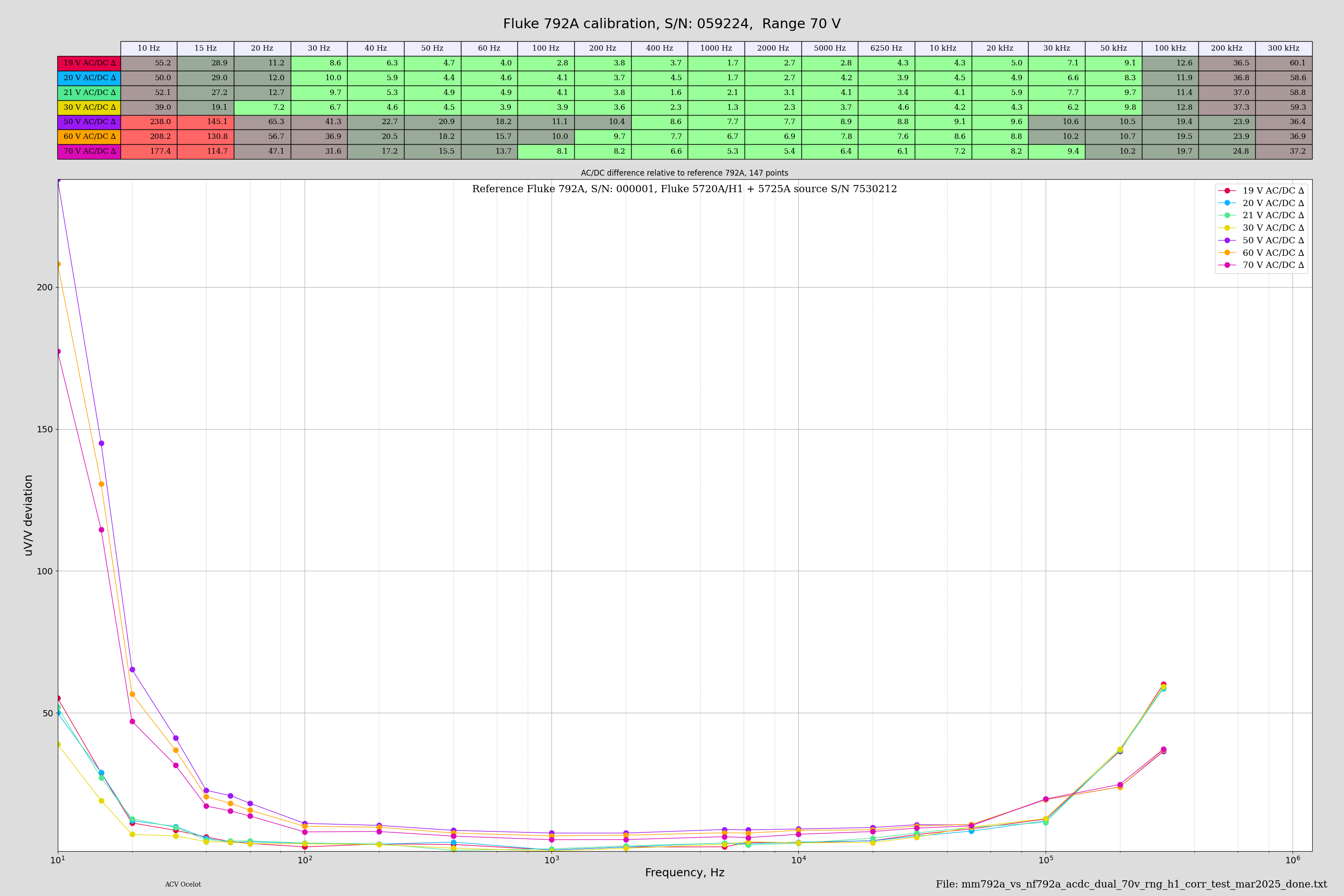Screen dimensions: 1344x896
Task: Click the cell showing 24.8
Action: [x=1227, y=151]
